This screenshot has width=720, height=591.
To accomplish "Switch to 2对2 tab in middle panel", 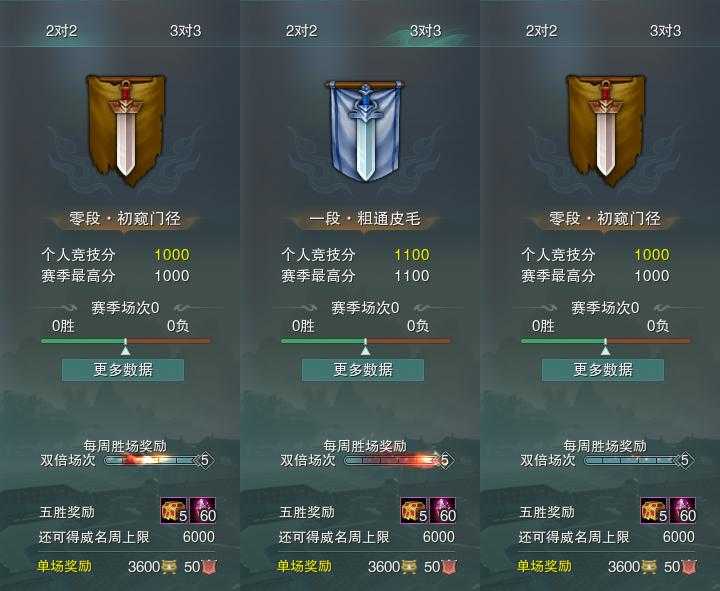I will [301, 31].
